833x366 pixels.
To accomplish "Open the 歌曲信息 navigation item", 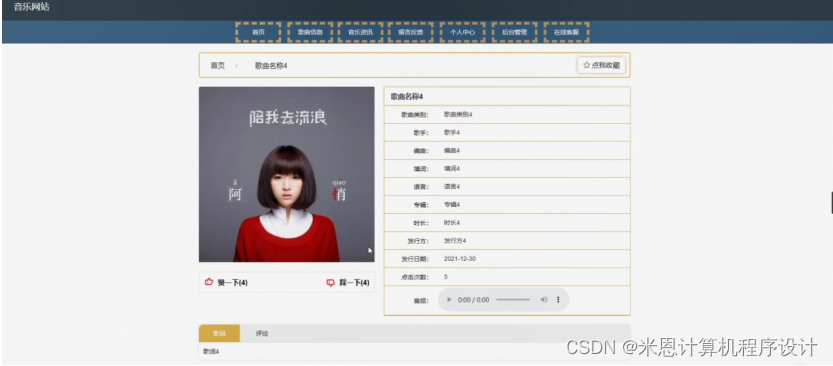I will 310,32.
